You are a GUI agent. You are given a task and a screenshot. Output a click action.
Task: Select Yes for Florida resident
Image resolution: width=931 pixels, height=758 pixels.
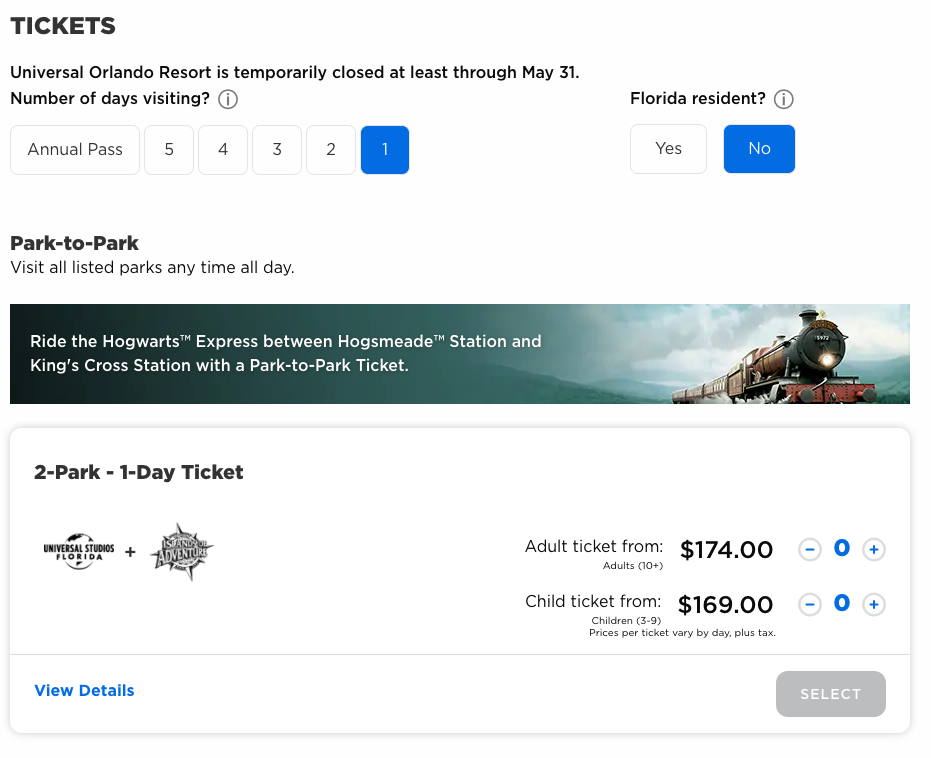point(669,149)
